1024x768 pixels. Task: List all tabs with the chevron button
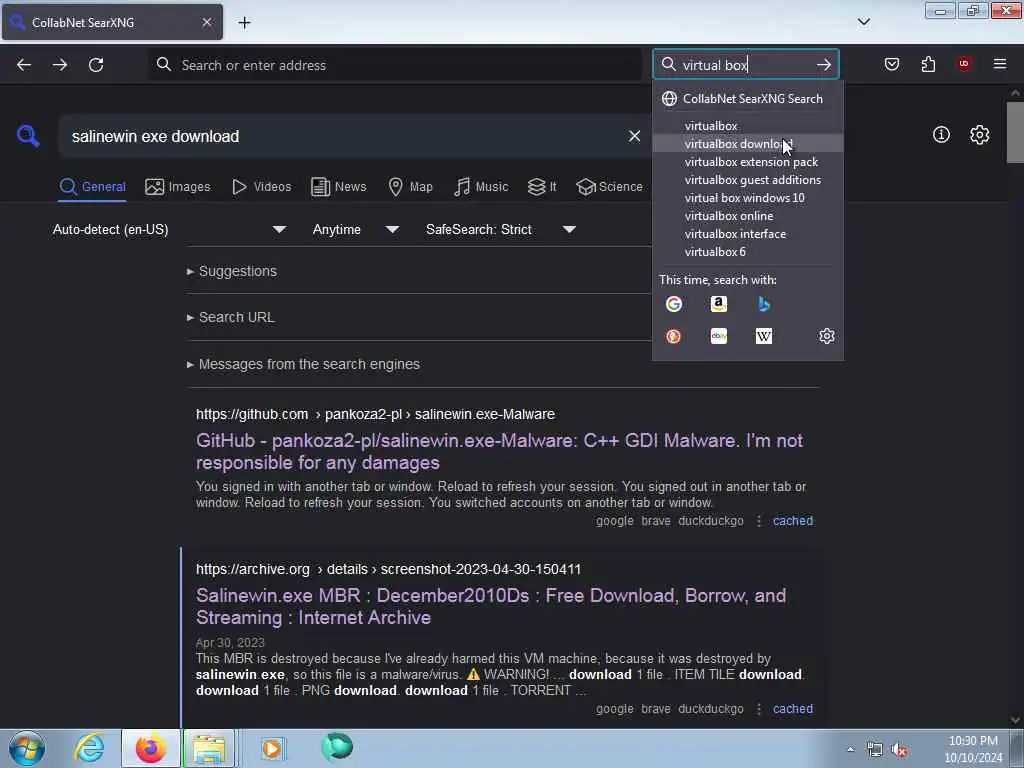pyautogui.click(x=863, y=22)
